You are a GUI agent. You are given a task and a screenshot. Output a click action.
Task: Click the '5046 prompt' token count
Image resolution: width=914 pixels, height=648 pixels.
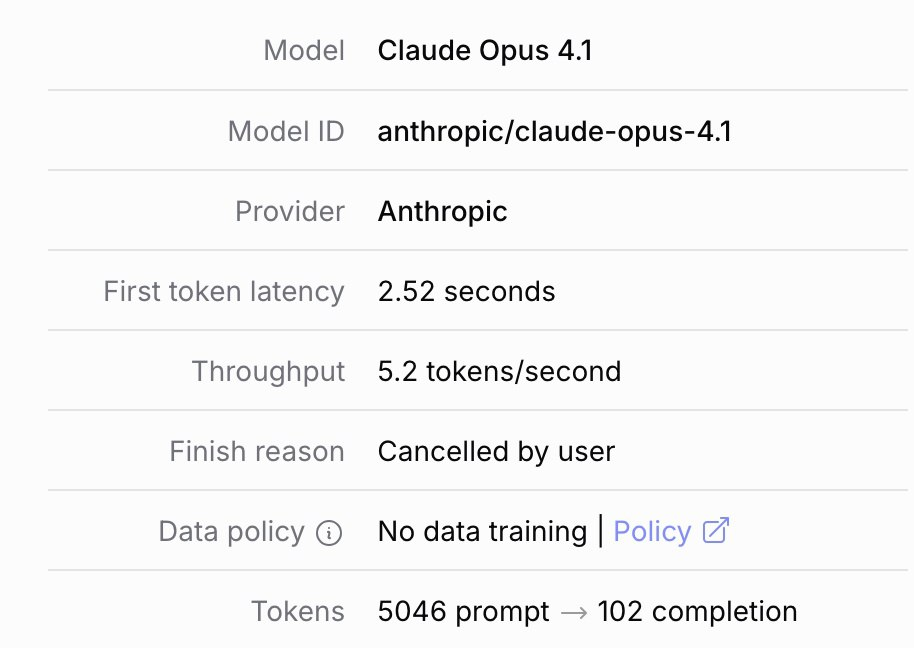(x=463, y=611)
